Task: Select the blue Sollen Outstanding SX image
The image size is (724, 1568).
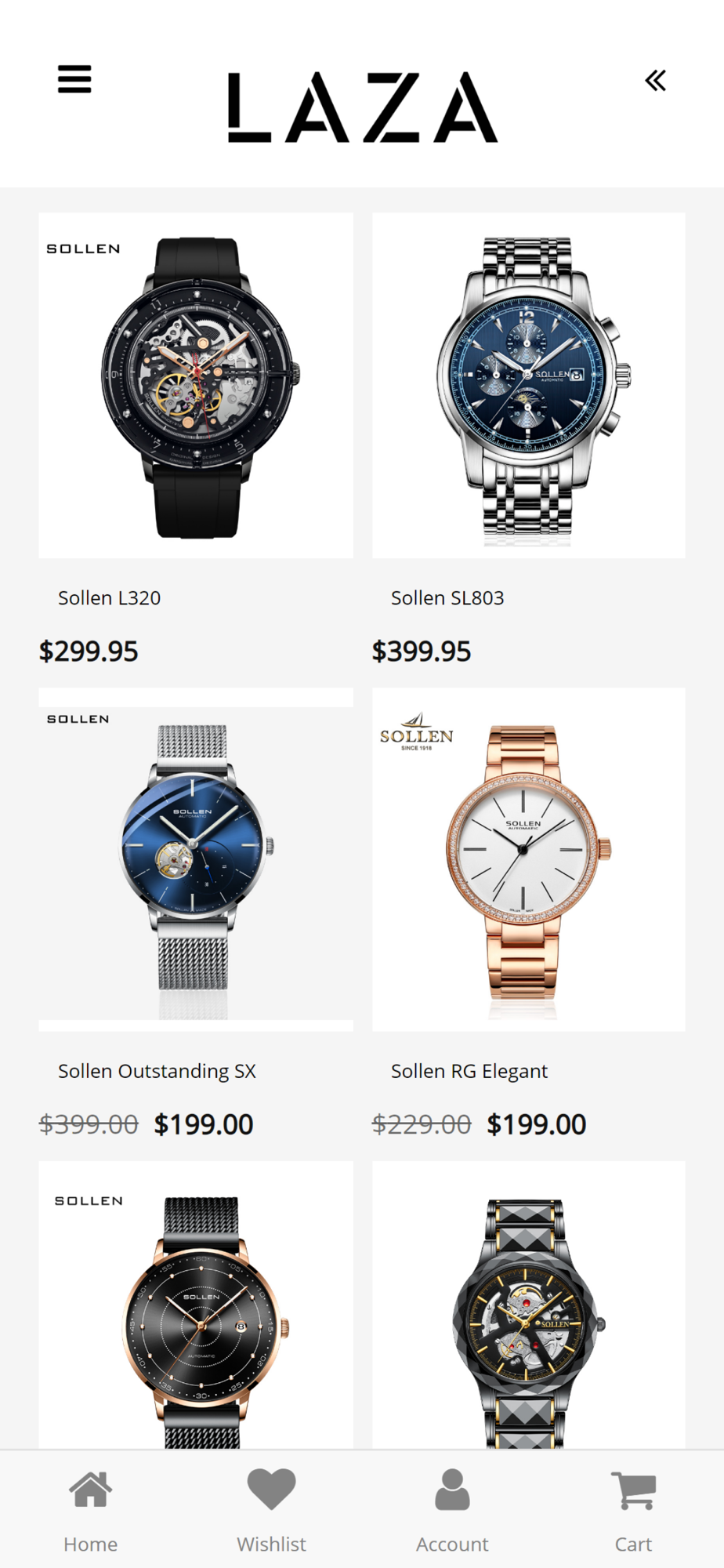Action: (196, 859)
